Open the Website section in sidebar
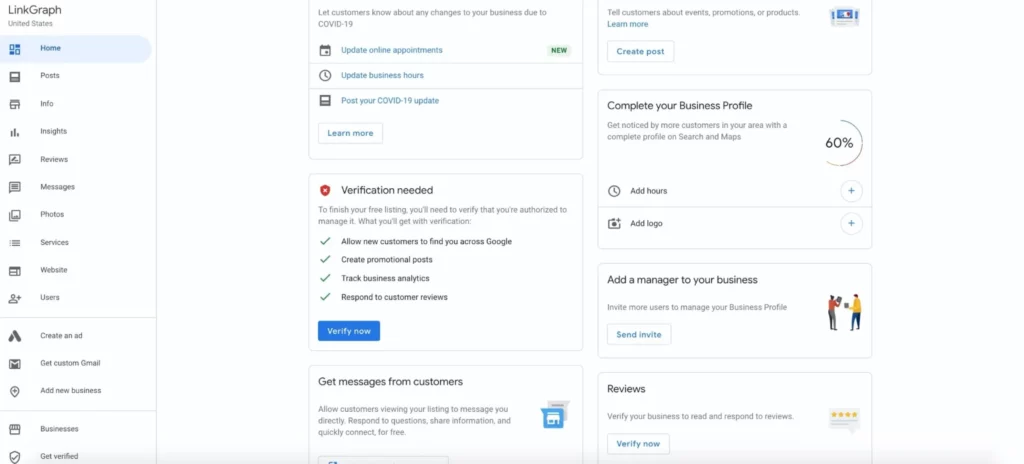 coord(54,270)
